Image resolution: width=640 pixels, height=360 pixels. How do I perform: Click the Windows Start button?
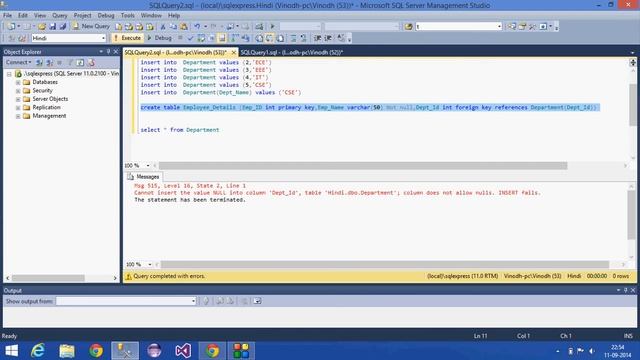(x=11, y=351)
